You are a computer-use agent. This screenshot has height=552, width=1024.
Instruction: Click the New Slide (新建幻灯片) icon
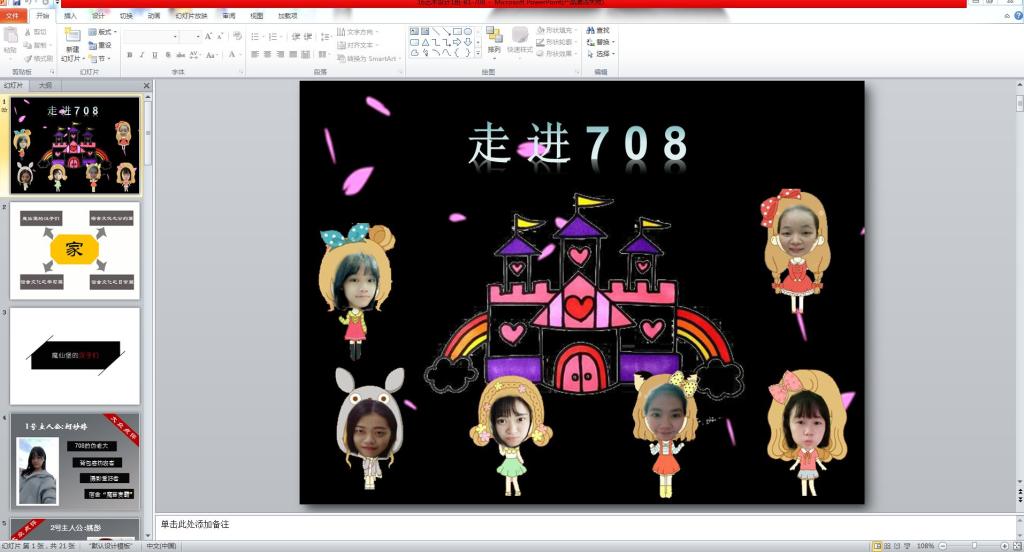[72, 38]
